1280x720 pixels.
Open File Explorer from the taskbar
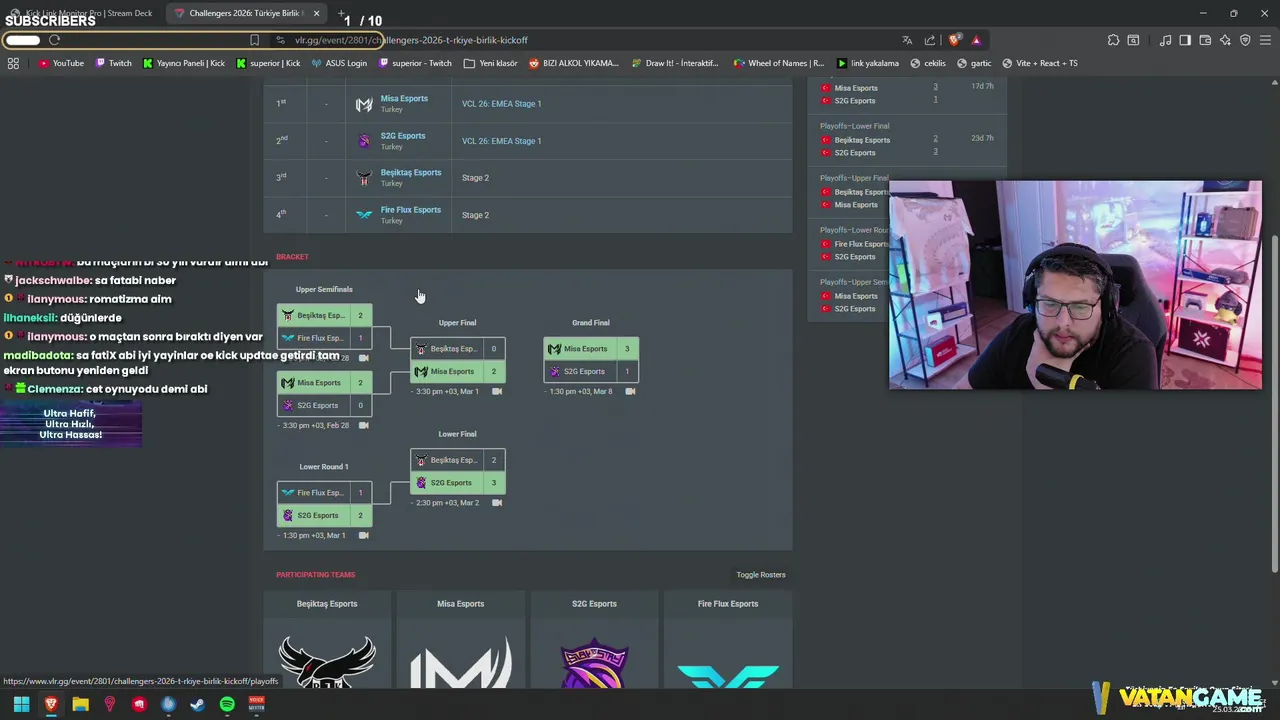(x=80, y=704)
